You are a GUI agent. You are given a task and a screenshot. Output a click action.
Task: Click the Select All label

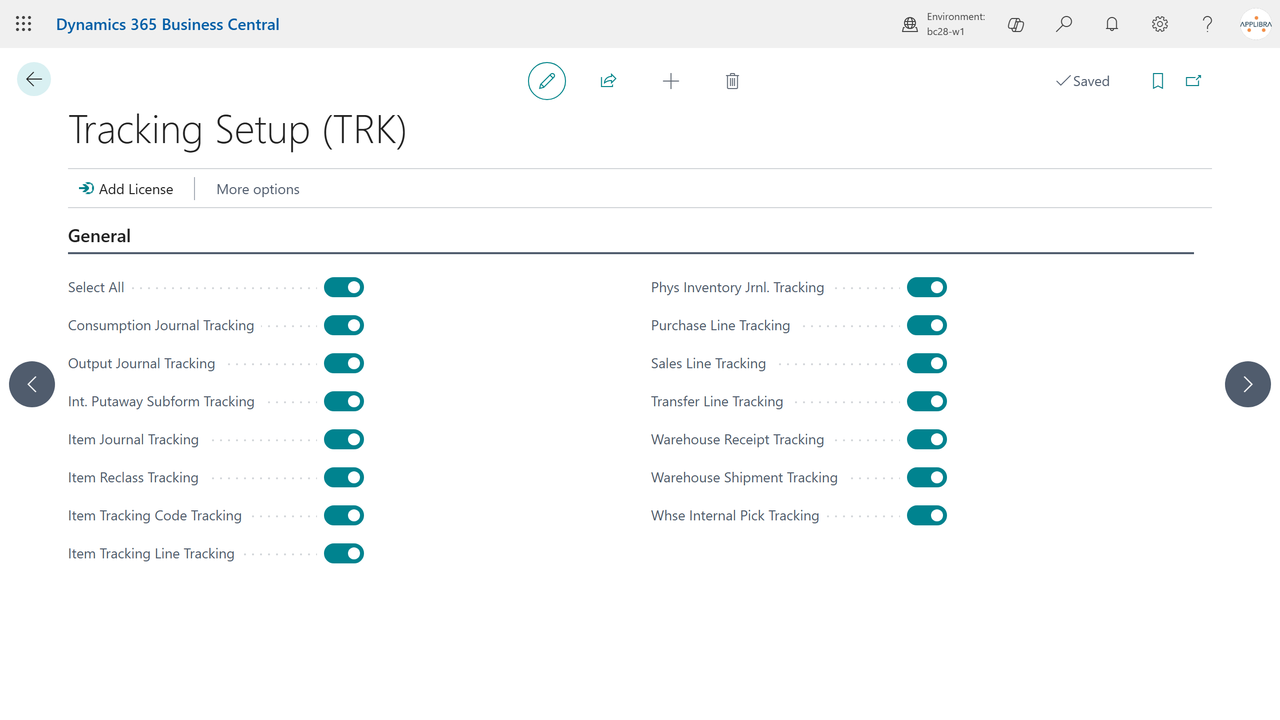(x=96, y=288)
